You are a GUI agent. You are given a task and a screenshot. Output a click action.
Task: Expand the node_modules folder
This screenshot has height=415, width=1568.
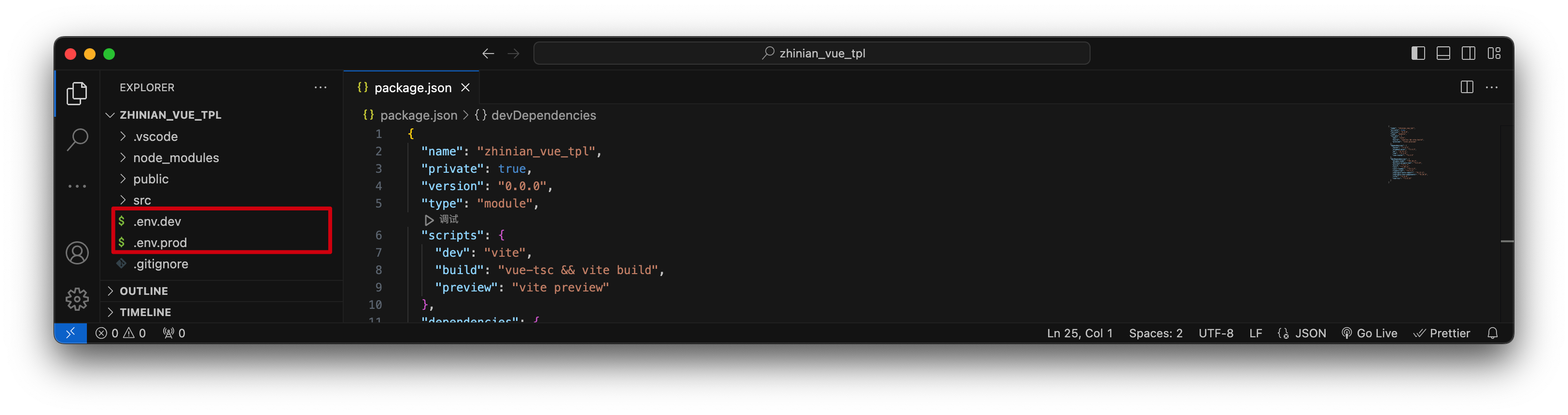pos(222,158)
